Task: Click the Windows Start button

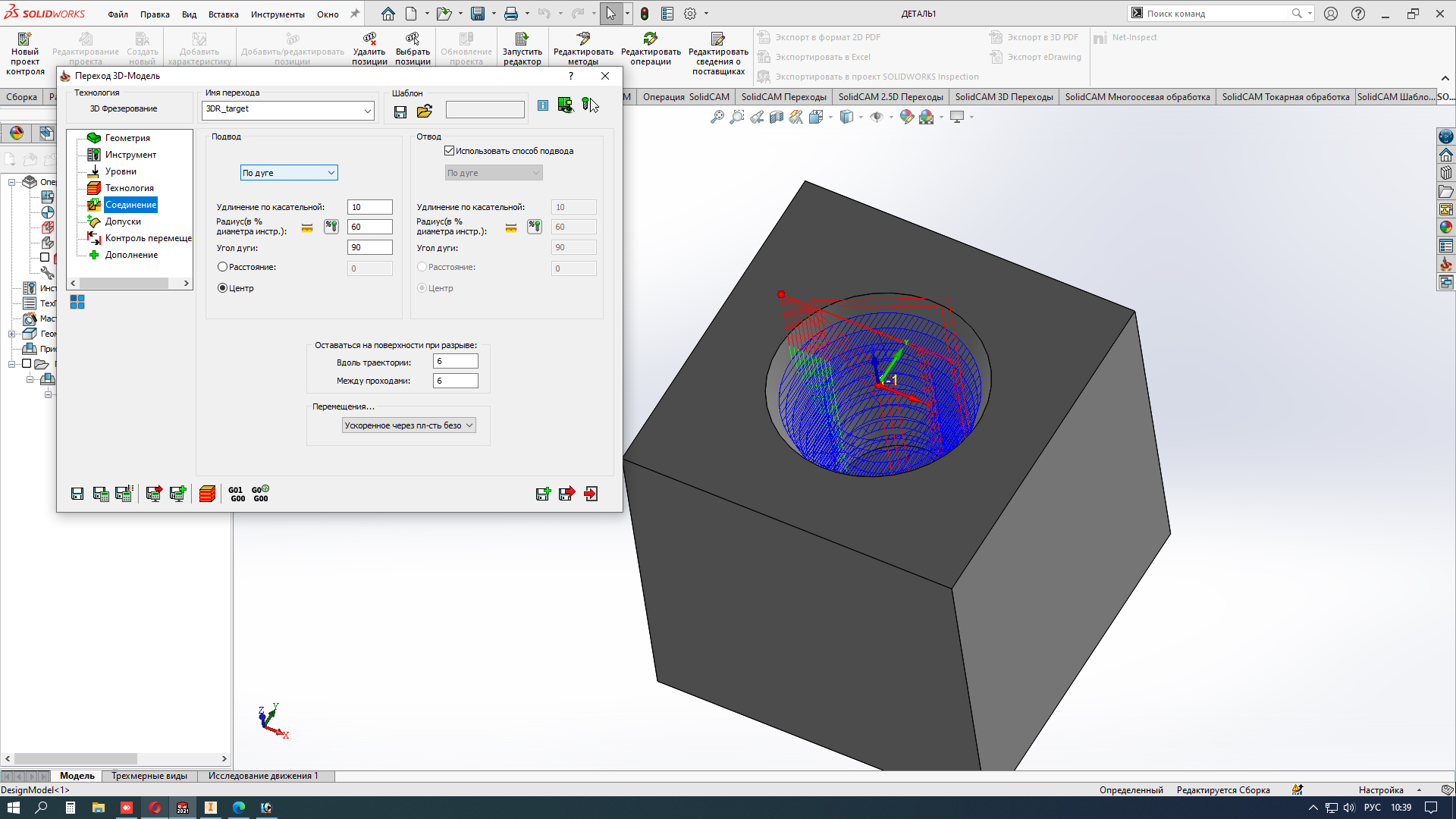Action: click(x=13, y=808)
